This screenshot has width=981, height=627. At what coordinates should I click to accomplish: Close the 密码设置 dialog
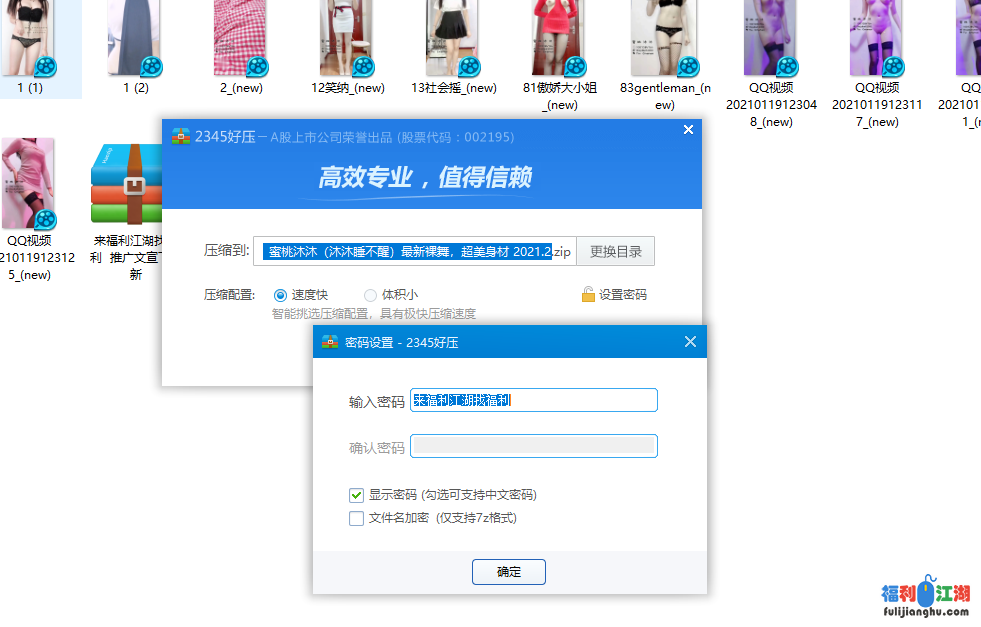(690, 342)
